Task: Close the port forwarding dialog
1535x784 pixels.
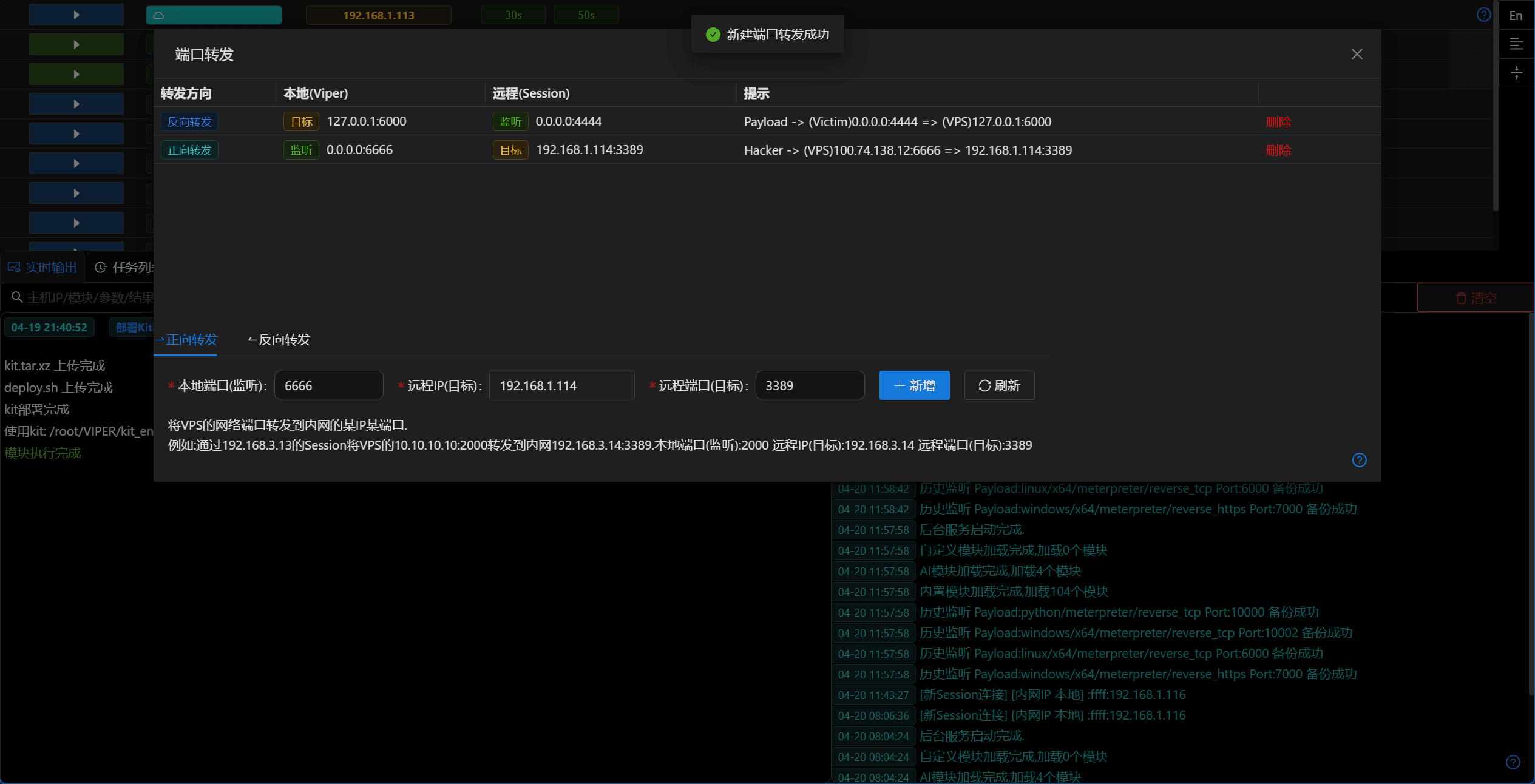Action: [1357, 54]
